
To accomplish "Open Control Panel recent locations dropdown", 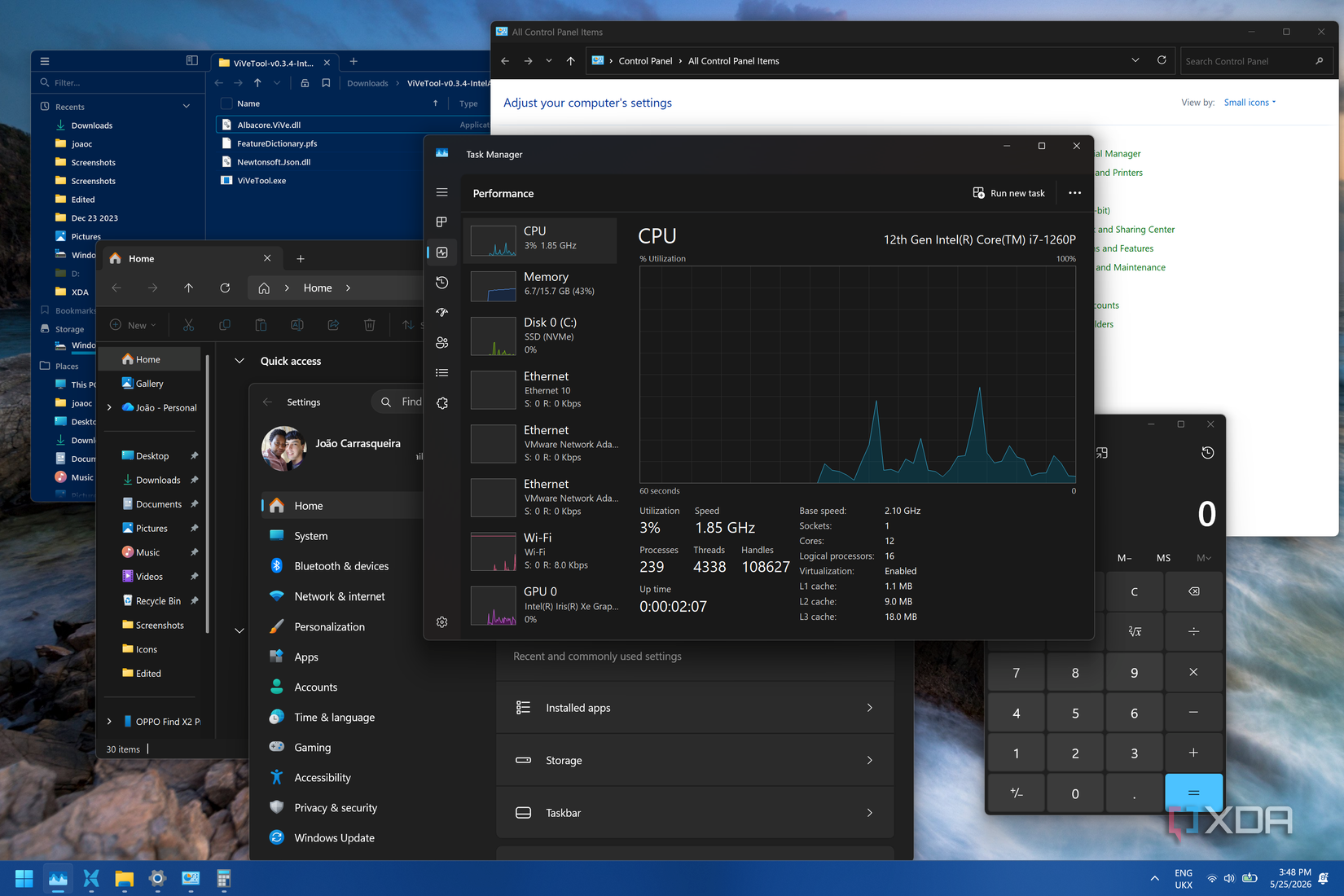I will coord(549,61).
